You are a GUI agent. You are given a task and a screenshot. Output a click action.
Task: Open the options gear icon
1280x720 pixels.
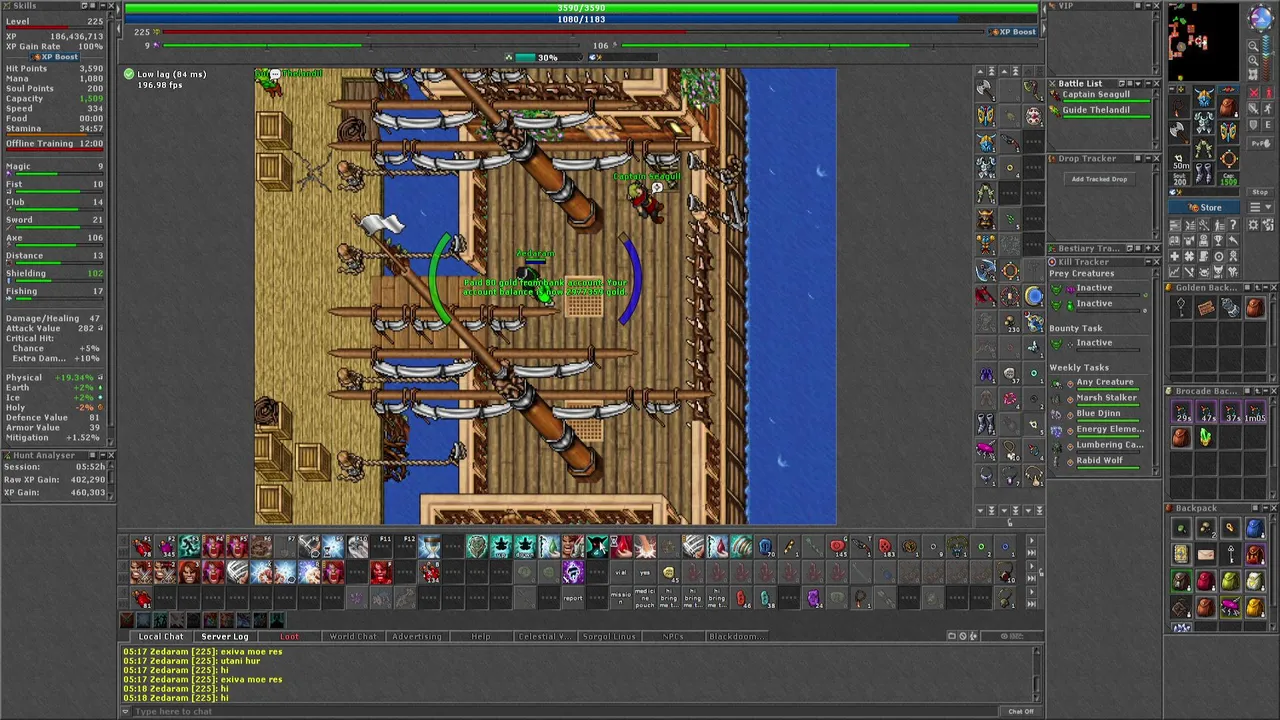coord(1253,224)
